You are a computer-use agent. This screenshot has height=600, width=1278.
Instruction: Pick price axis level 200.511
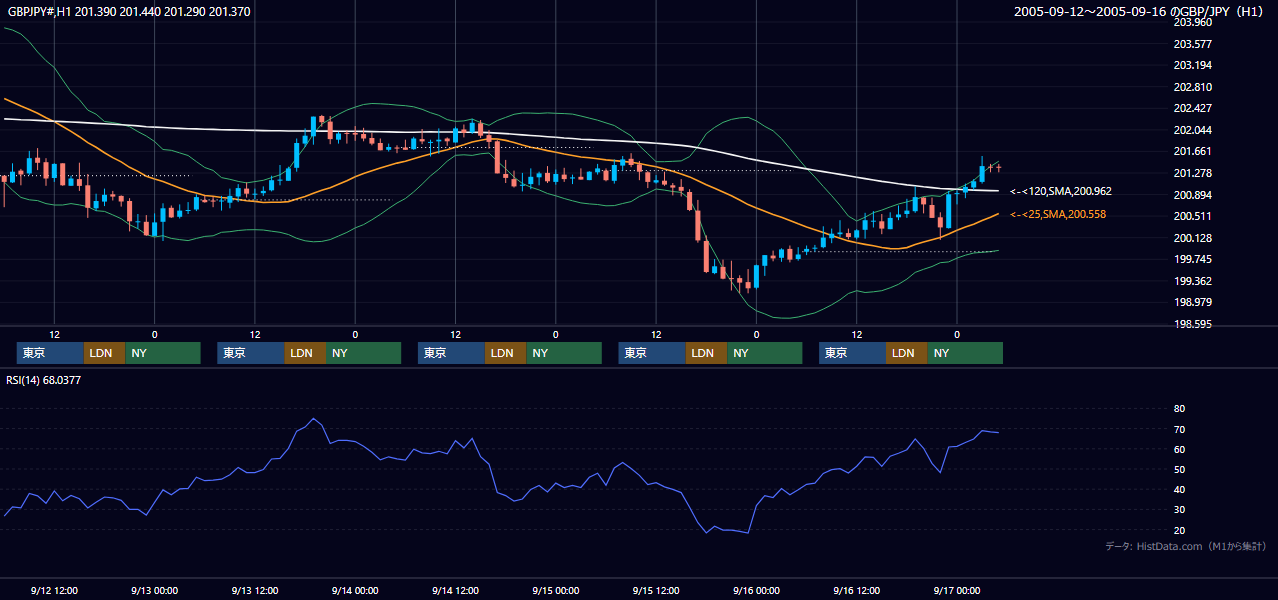click(x=1192, y=216)
